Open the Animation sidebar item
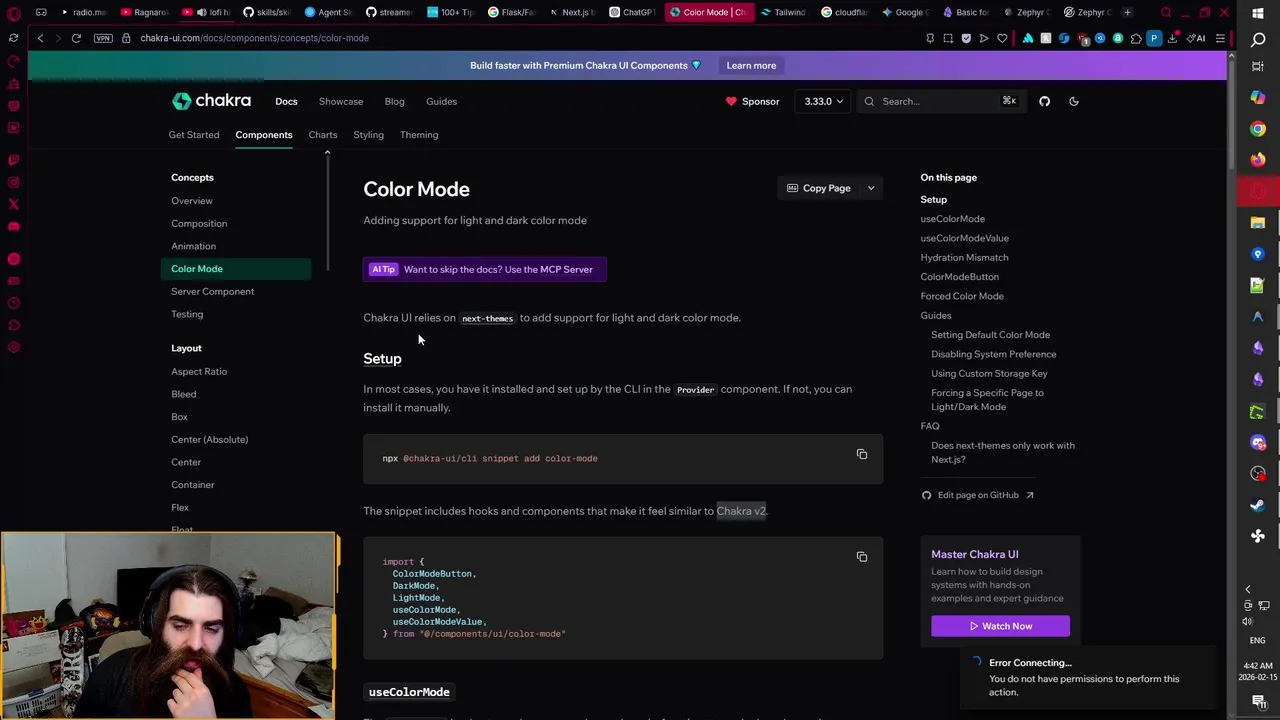Screen dimensions: 1280x720 193,246
